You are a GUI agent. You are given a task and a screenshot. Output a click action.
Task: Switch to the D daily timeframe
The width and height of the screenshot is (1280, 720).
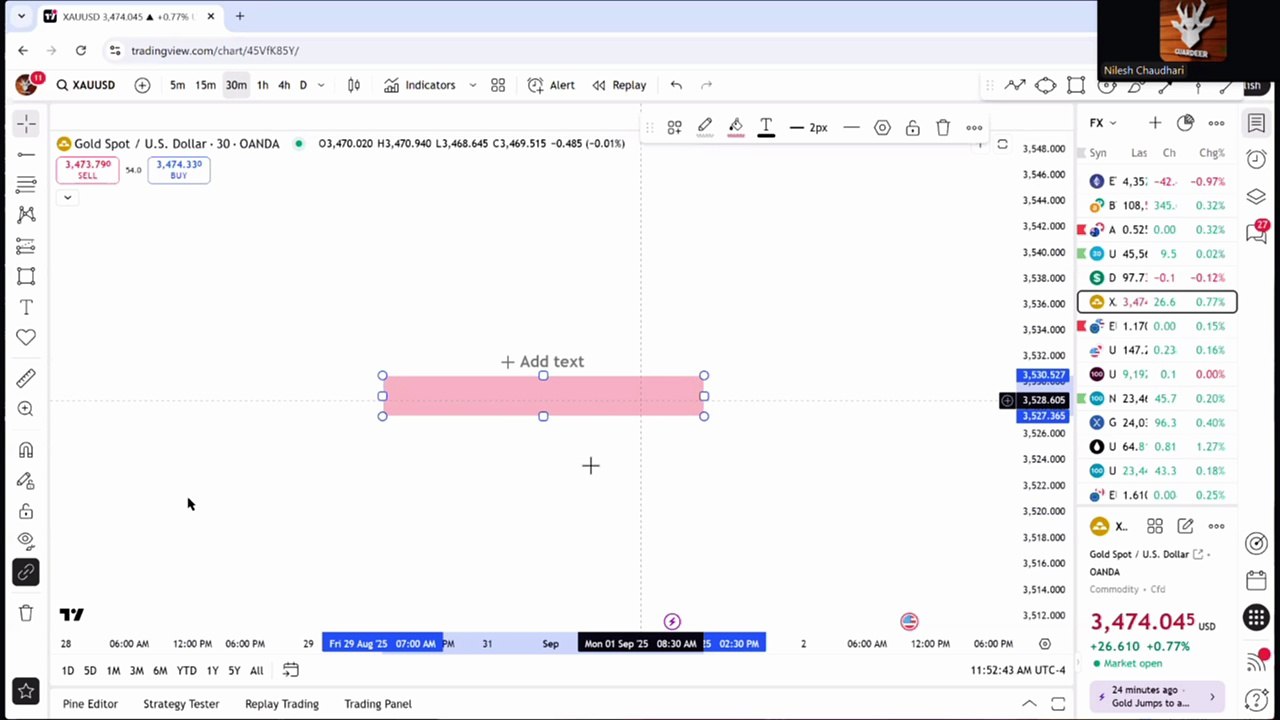(303, 85)
